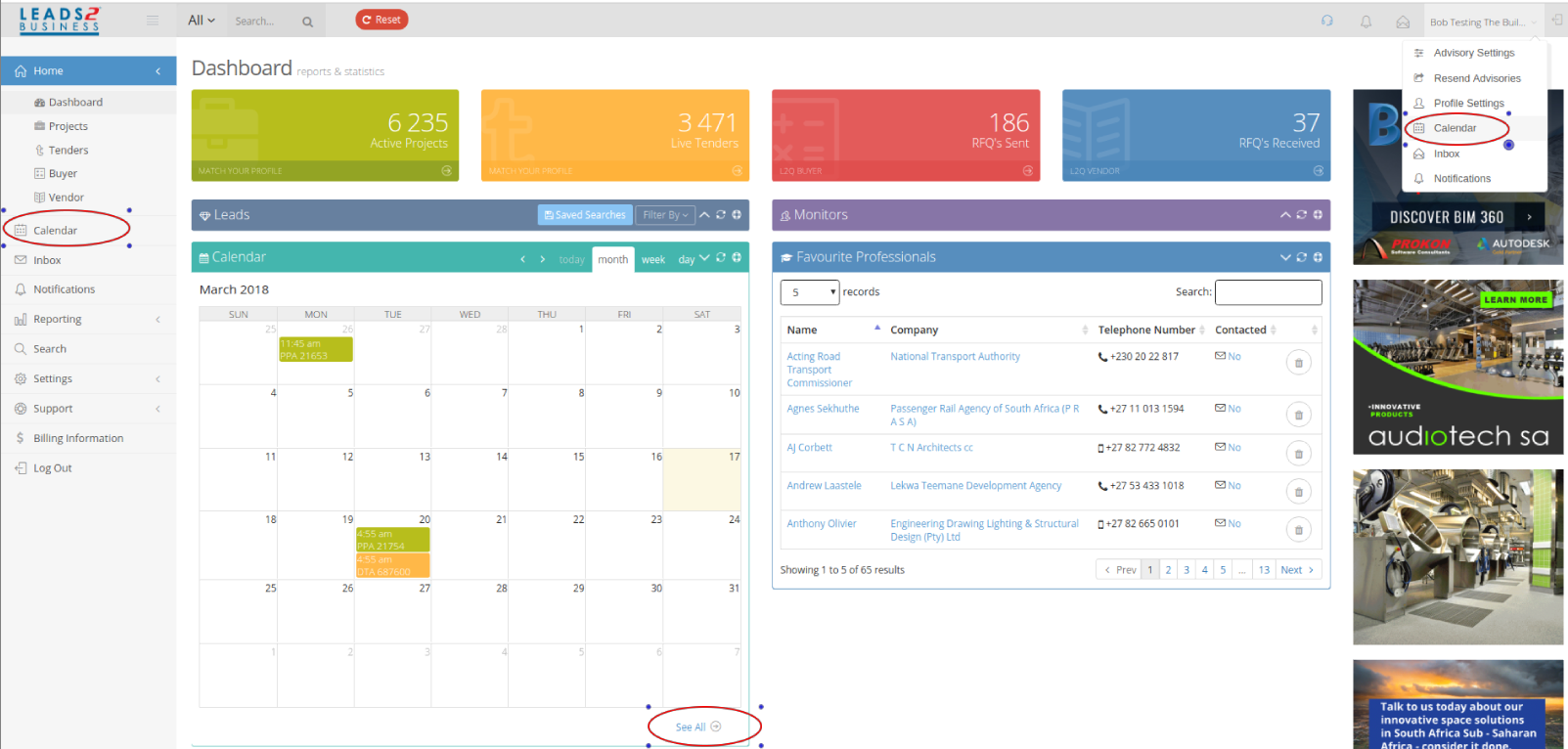Screen dimensions: 1568x749
Task: Refresh the Leads panel
Action: 721,215
